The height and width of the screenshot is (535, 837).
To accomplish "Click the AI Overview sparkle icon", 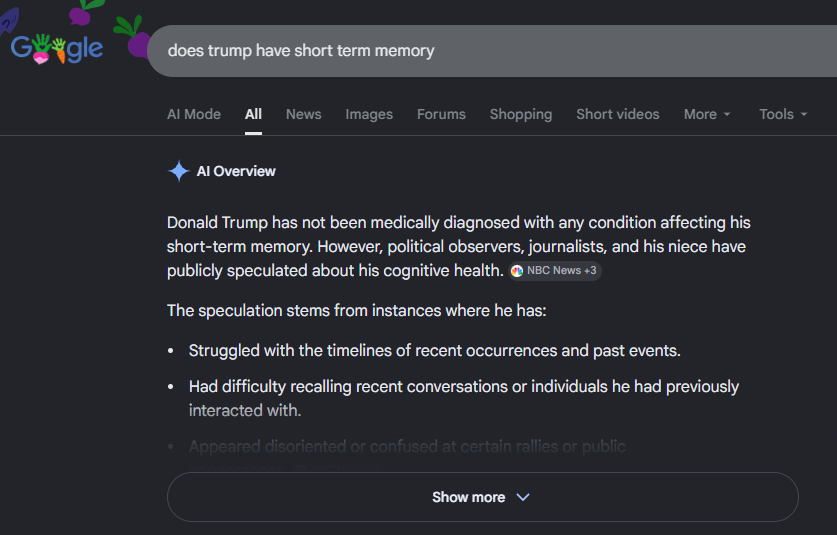I will (179, 171).
